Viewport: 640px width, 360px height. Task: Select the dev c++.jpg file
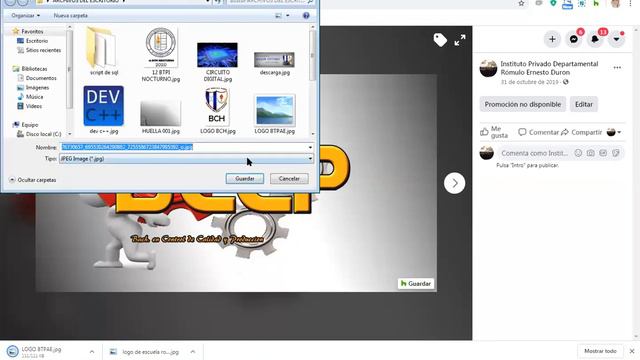point(104,109)
